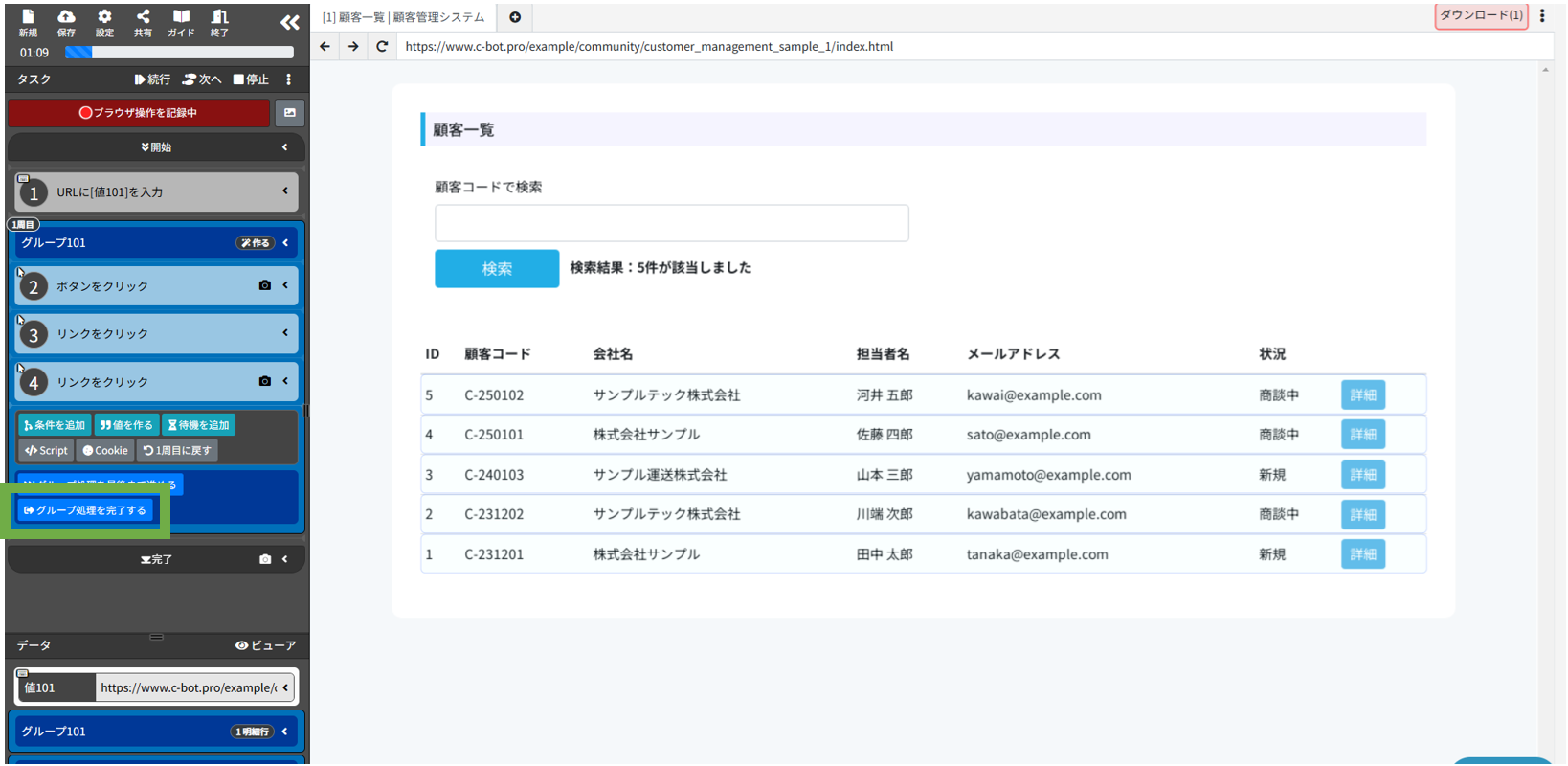Open the task panel three-dot menu
The width and height of the screenshot is (1568, 766).
(288, 79)
